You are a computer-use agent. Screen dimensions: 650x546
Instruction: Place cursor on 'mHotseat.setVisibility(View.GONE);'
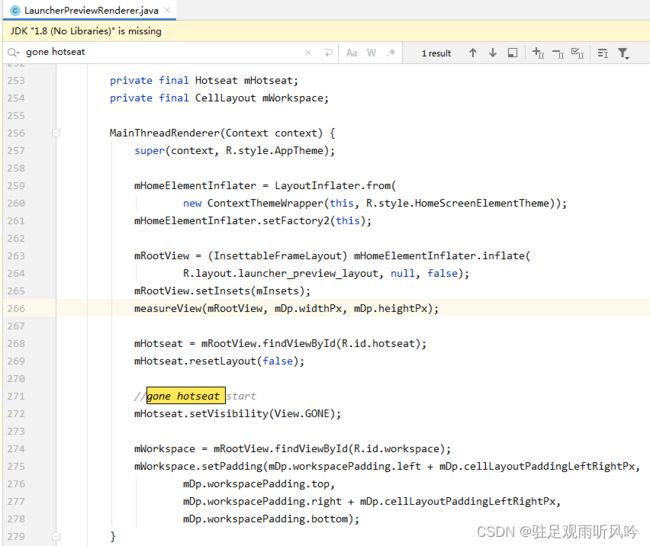click(x=238, y=414)
